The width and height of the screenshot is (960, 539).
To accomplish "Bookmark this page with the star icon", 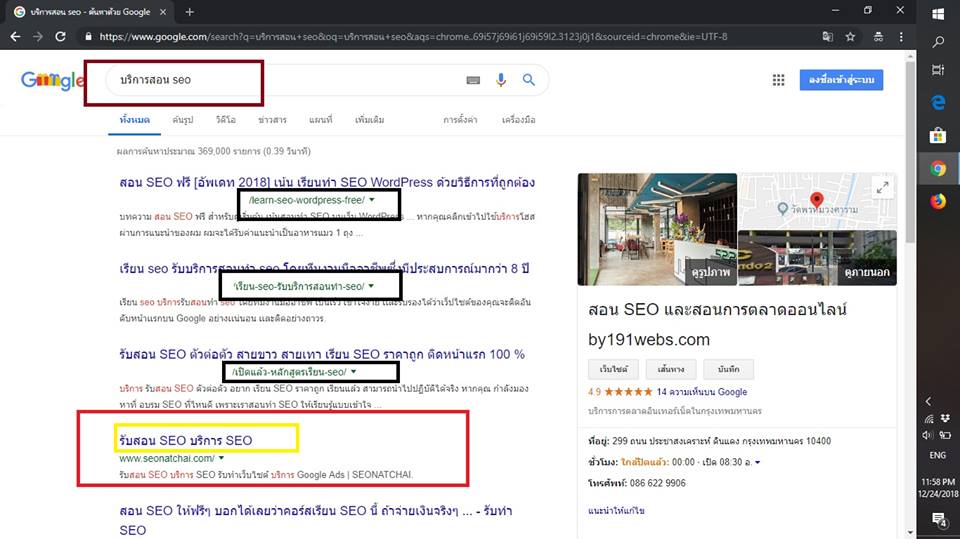I will pyautogui.click(x=850, y=37).
